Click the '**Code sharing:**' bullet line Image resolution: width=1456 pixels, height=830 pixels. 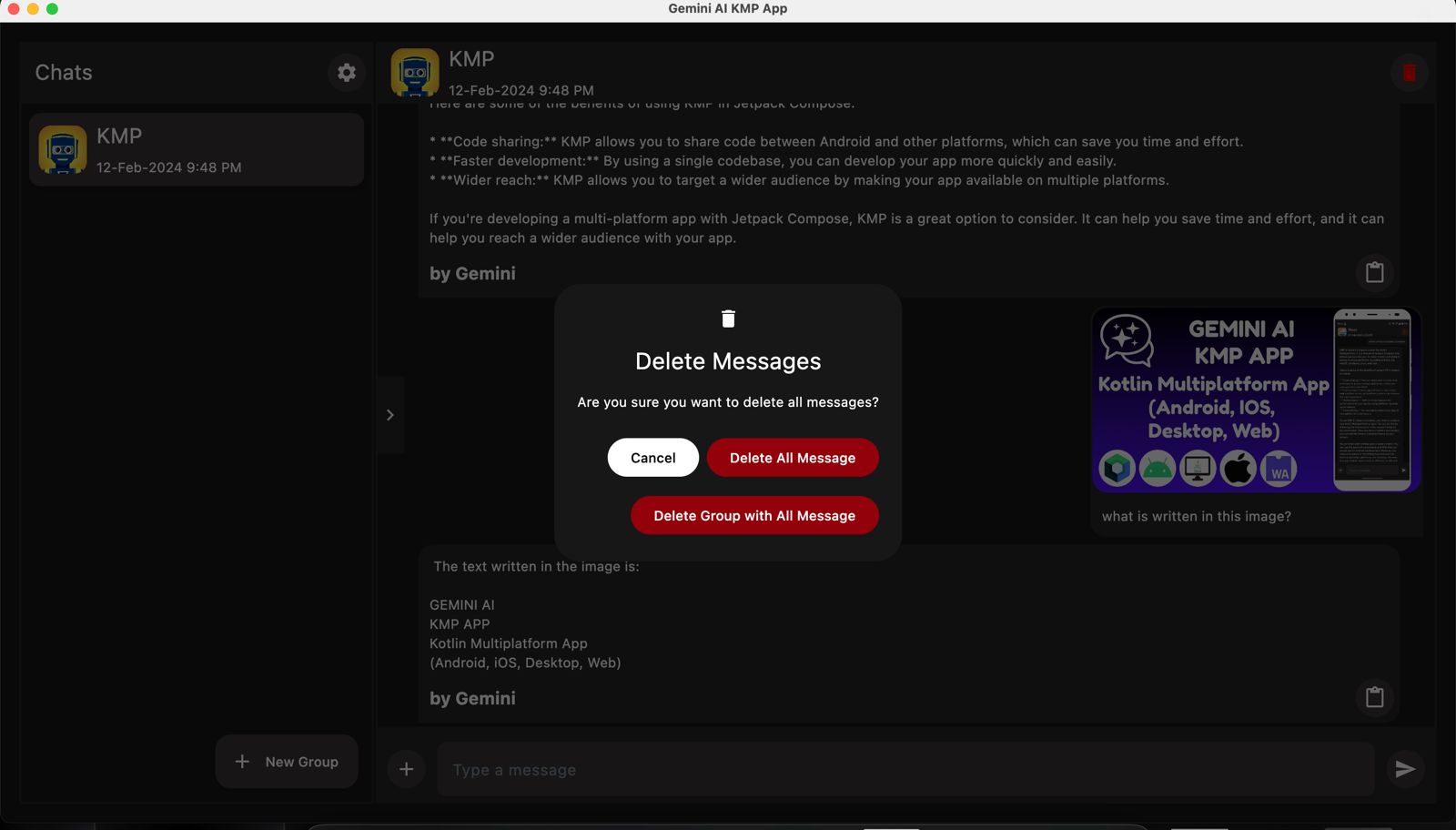coord(836,142)
